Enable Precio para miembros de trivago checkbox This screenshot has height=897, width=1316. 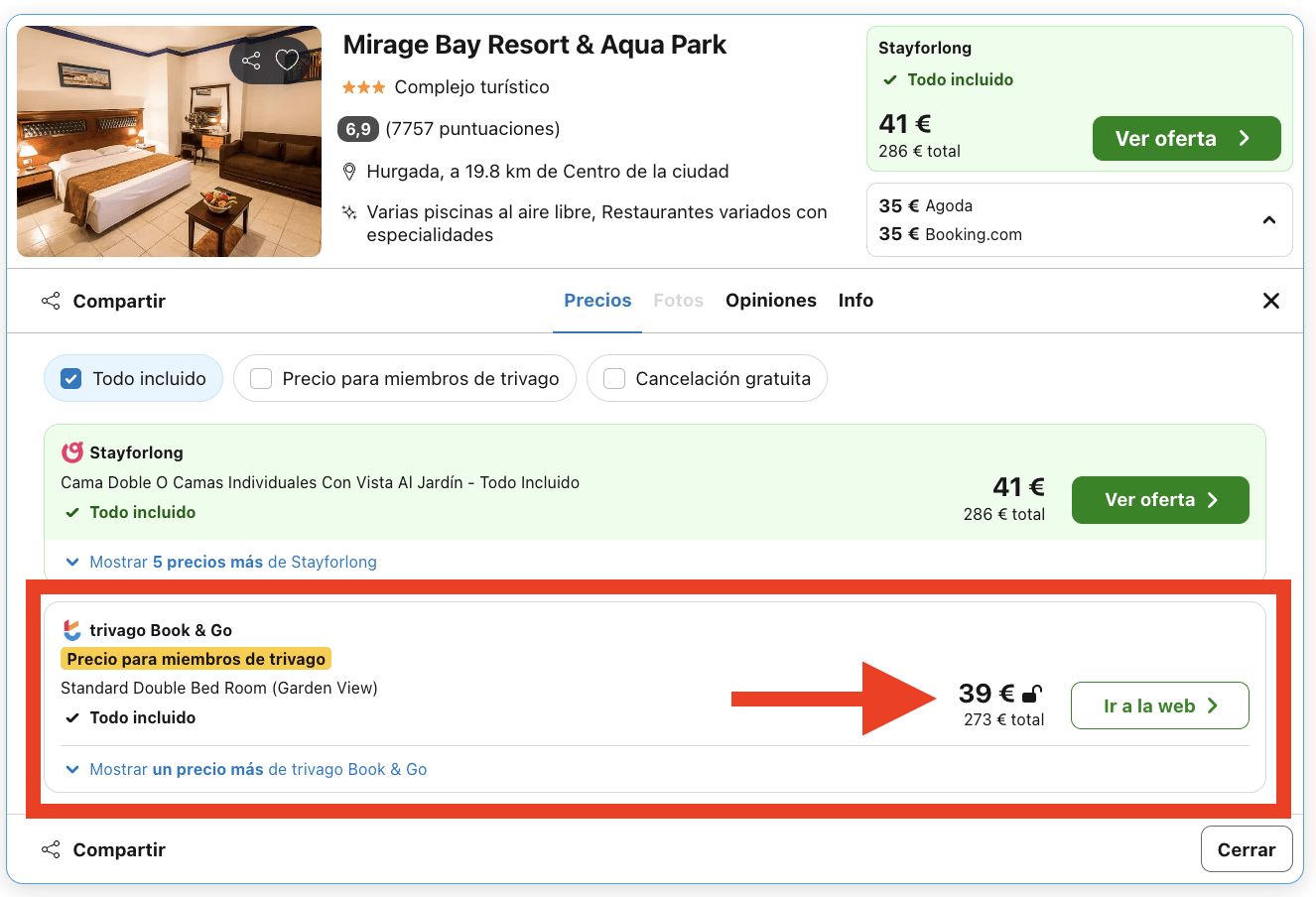coord(261,378)
